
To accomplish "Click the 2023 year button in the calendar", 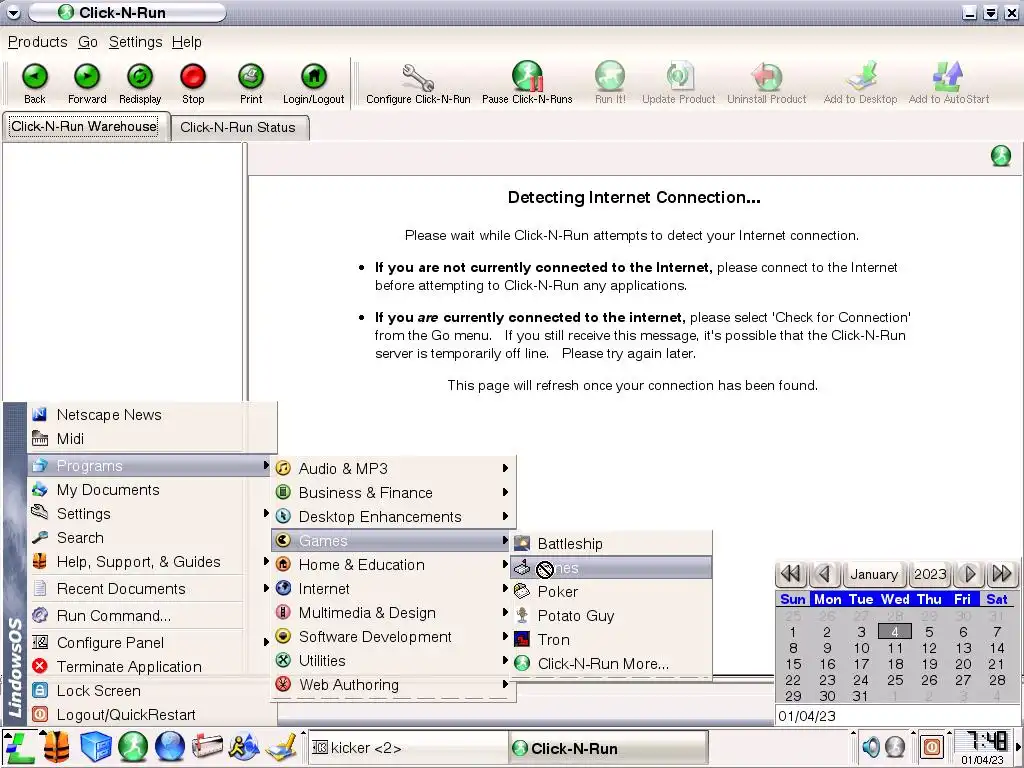I will (930, 574).
